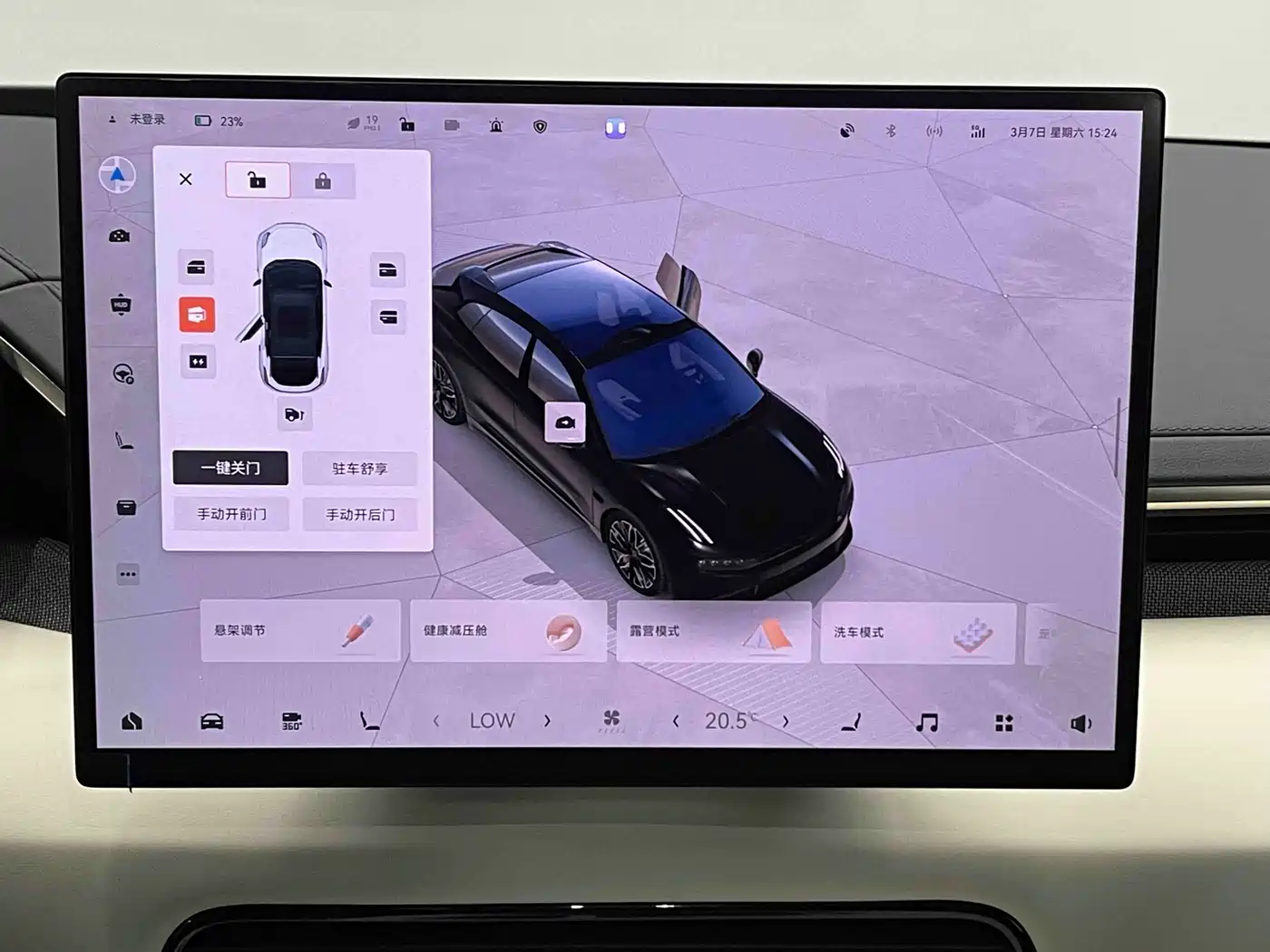The image size is (1270, 952).
Task: Increase temperature right of LOW
Action: (x=547, y=721)
